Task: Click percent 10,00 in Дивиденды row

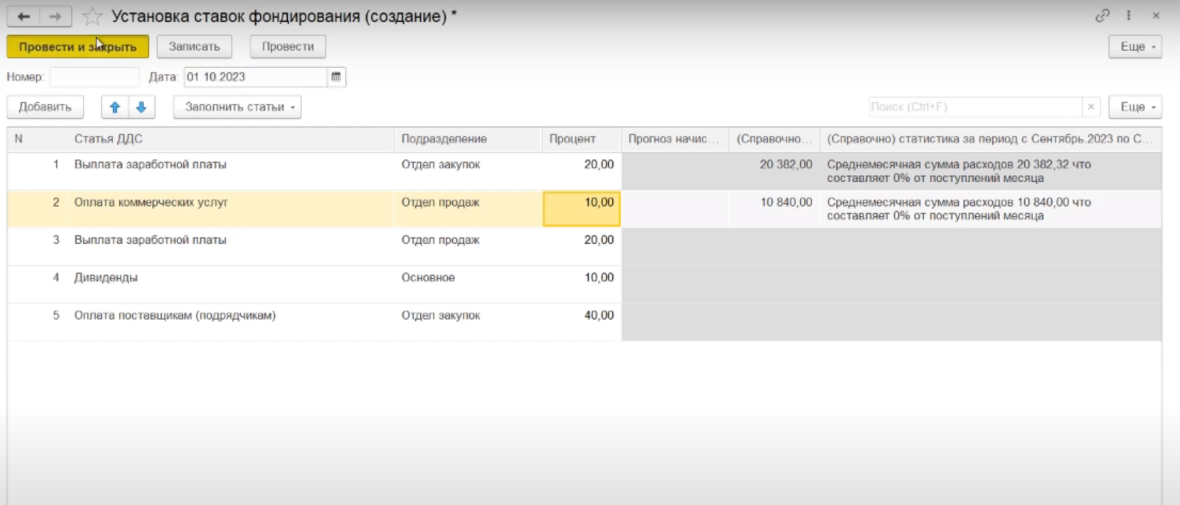Action: (x=582, y=284)
